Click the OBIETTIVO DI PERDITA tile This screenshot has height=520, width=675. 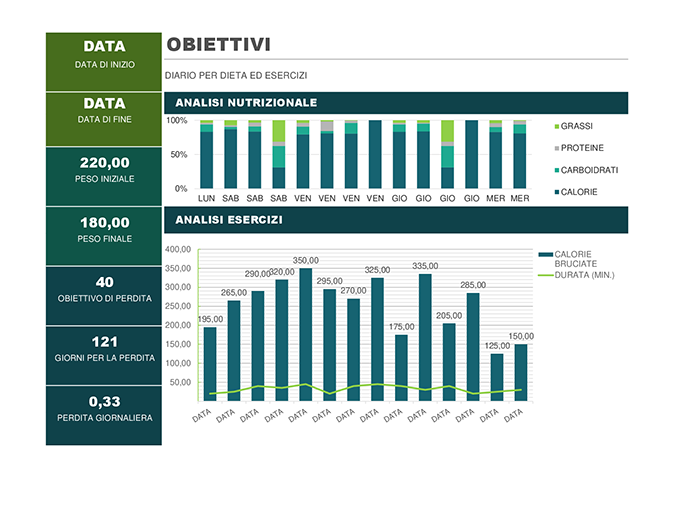[104, 296]
